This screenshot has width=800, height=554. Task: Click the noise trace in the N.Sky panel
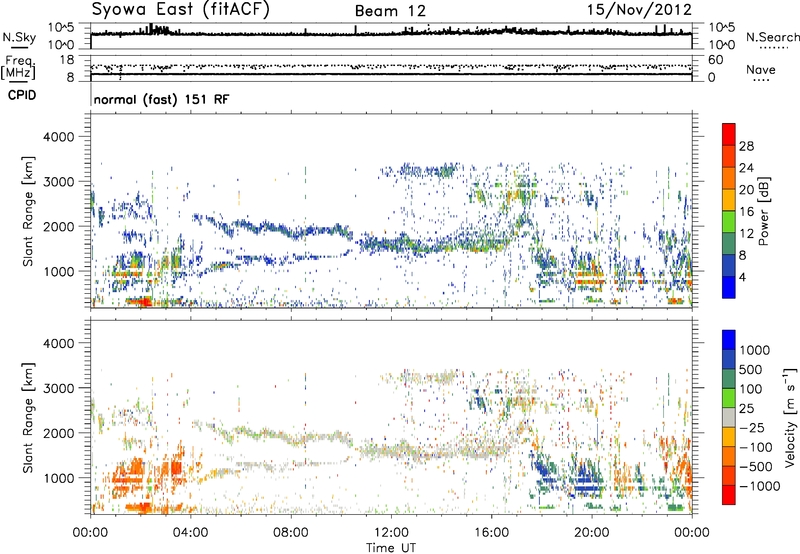click(391, 33)
